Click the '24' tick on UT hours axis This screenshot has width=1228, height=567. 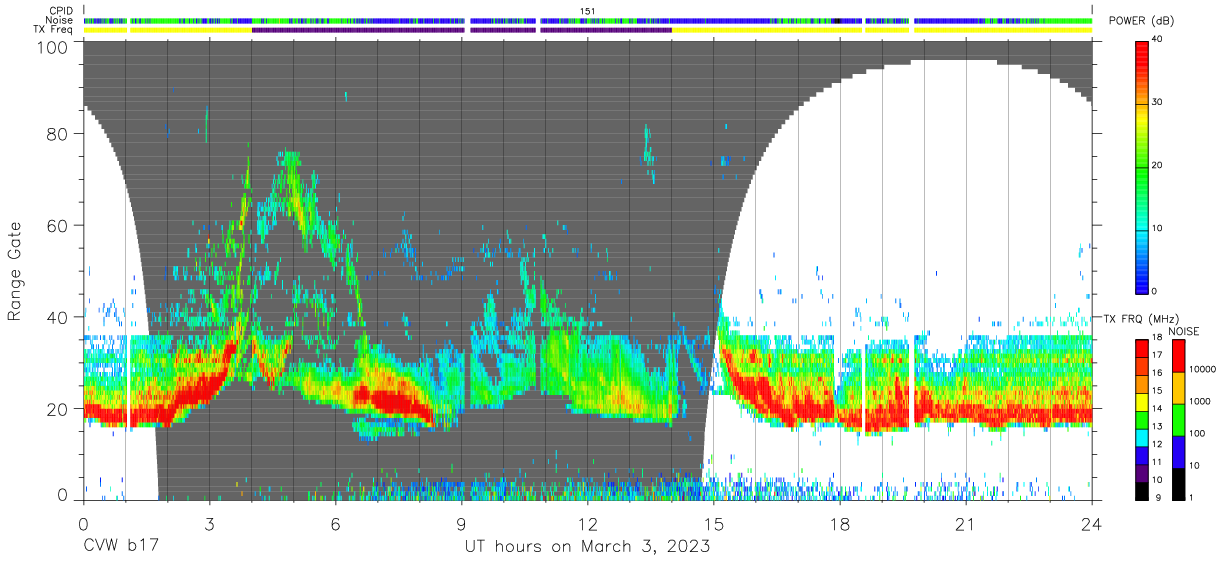(x=1092, y=524)
